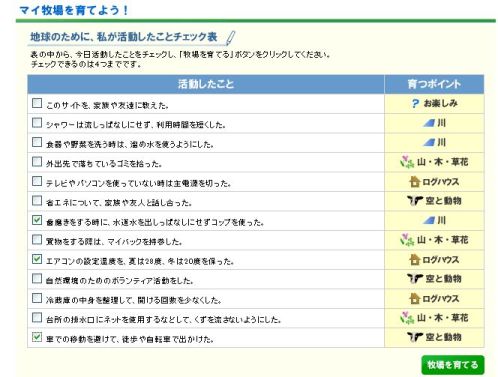The image size is (498, 377).
Task: Click the お楽しみ label in the points column
Action: coord(440,104)
